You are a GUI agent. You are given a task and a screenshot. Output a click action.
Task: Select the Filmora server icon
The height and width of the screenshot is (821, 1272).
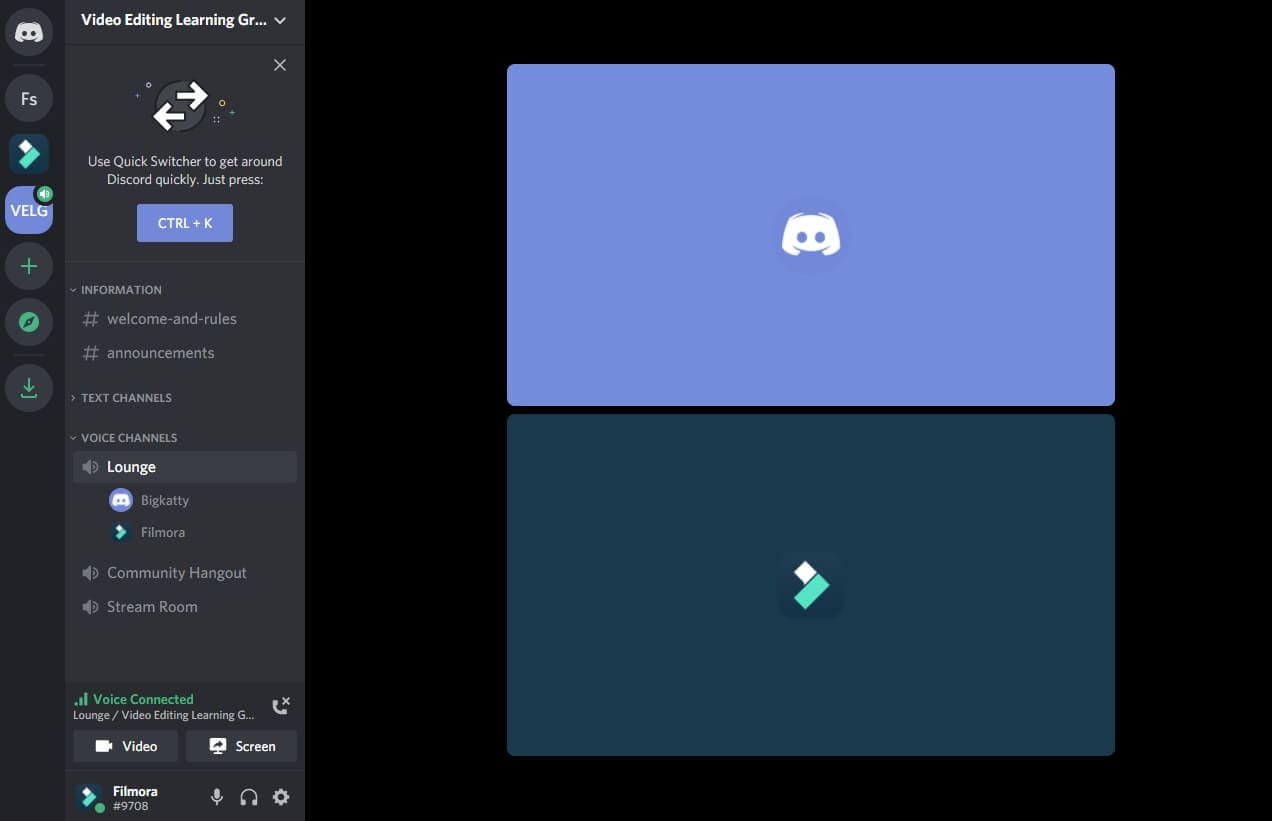(29, 153)
